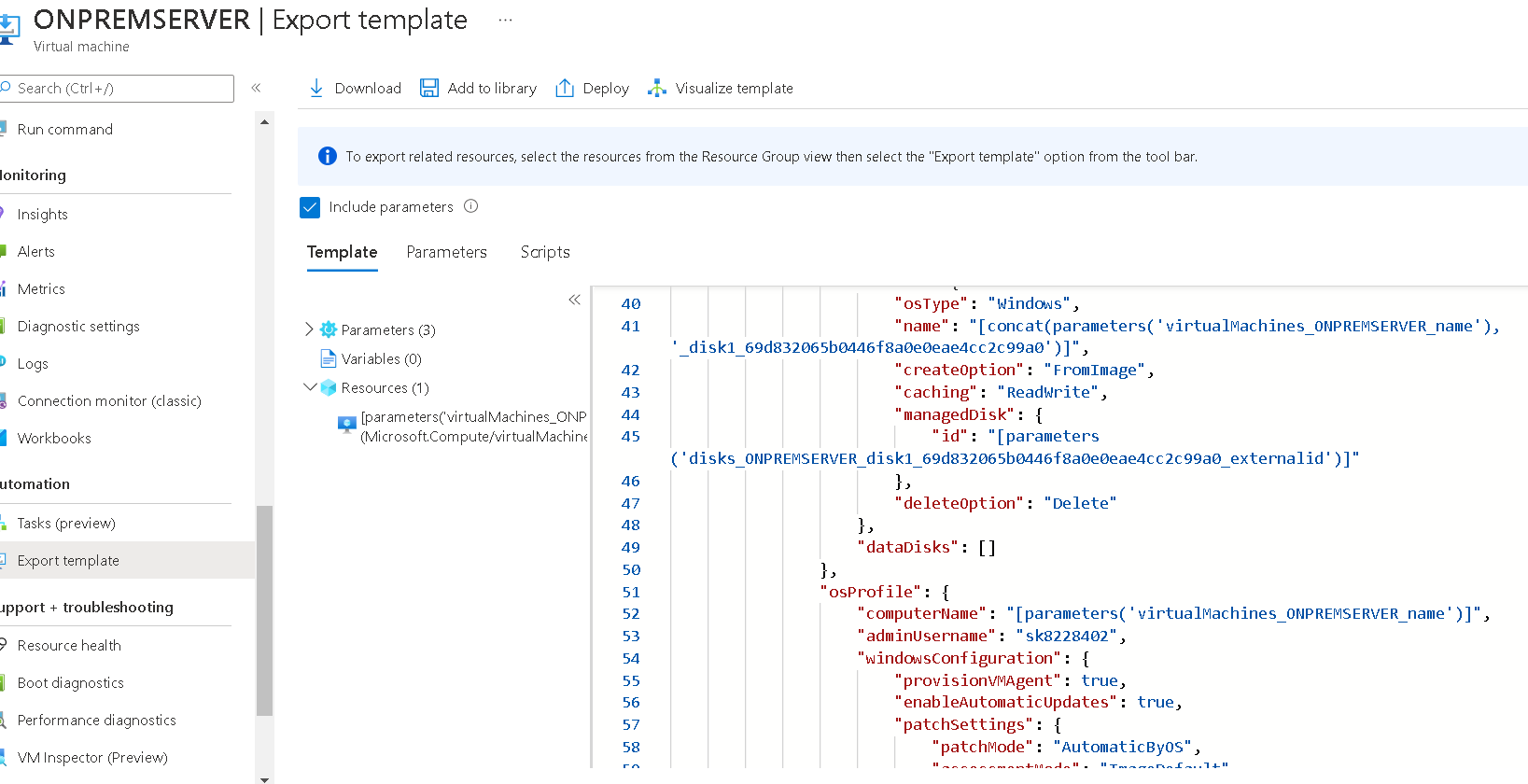The height and width of the screenshot is (784, 1528).
Task: Click the Include parameters info icon
Action: click(471, 206)
